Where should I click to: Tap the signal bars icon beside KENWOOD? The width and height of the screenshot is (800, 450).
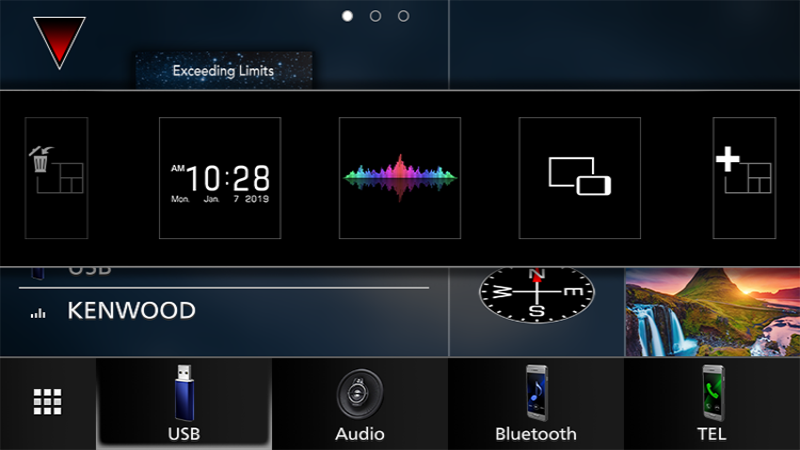pos(39,313)
